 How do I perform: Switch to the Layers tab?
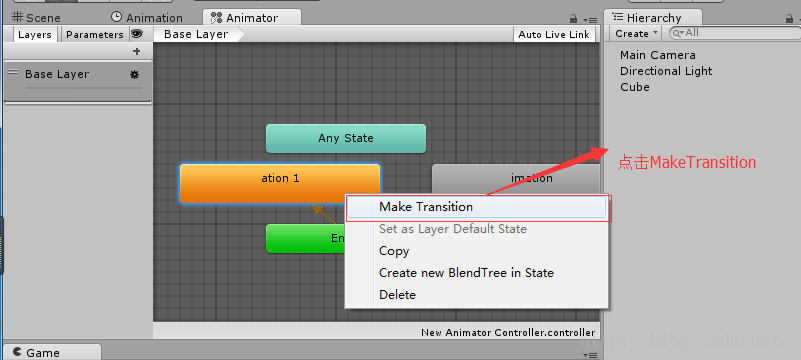tap(35, 35)
